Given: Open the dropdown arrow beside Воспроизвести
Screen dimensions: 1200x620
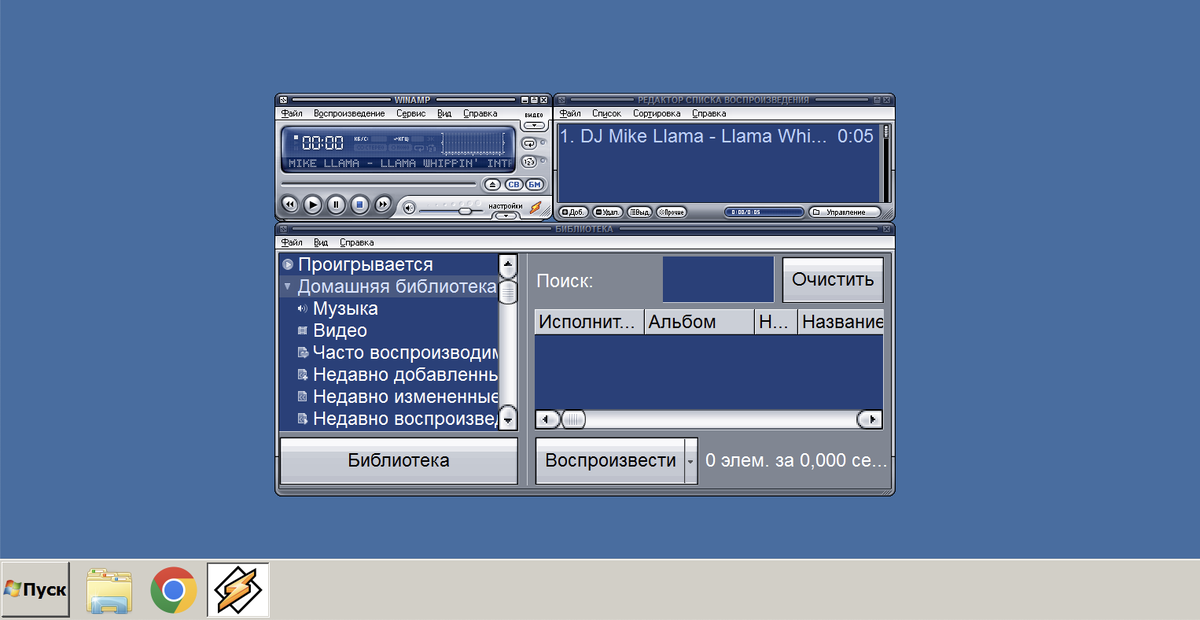Looking at the screenshot, I should coord(690,461).
